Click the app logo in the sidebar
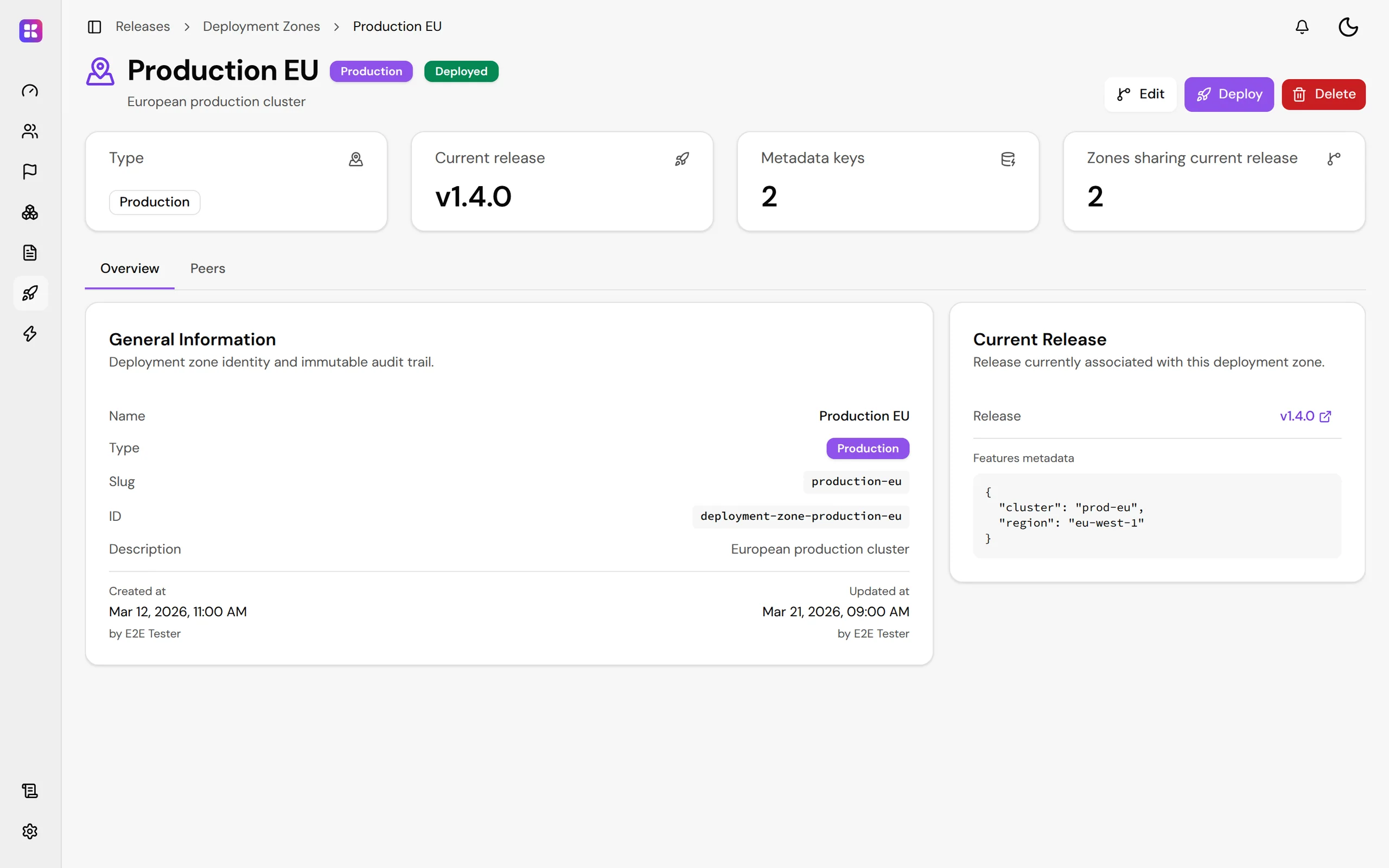 click(30, 30)
